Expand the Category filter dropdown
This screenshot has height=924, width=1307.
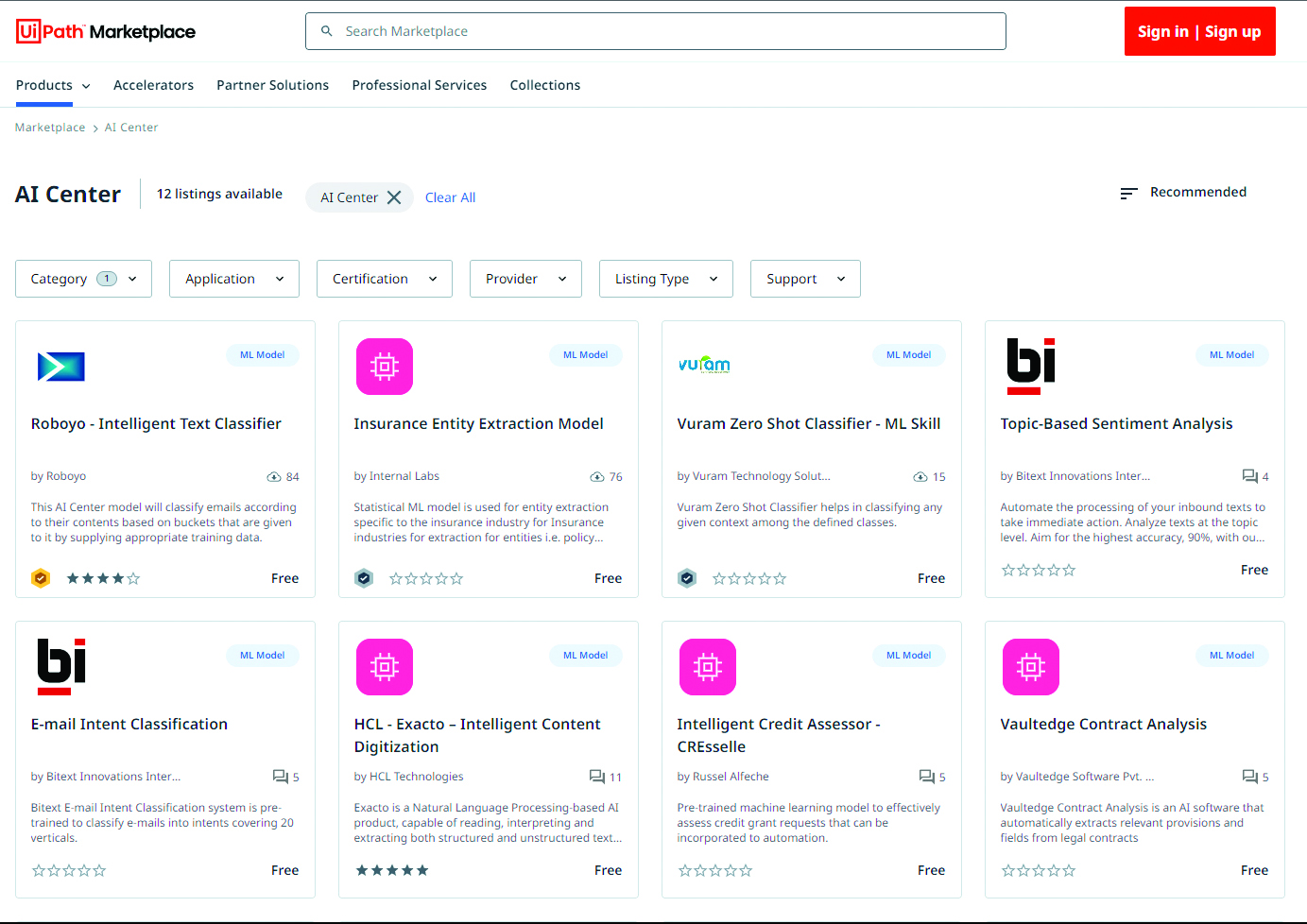(83, 279)
